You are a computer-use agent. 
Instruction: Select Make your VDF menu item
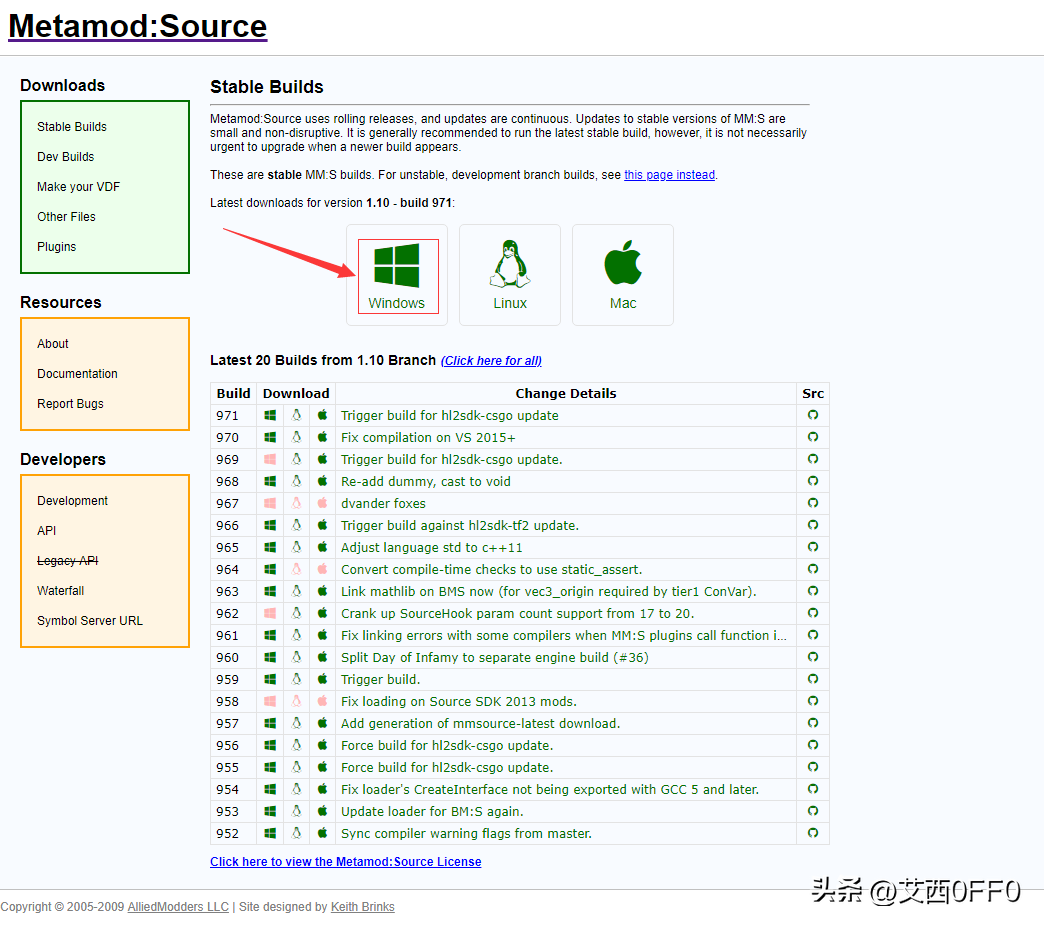tap(78, 187)
